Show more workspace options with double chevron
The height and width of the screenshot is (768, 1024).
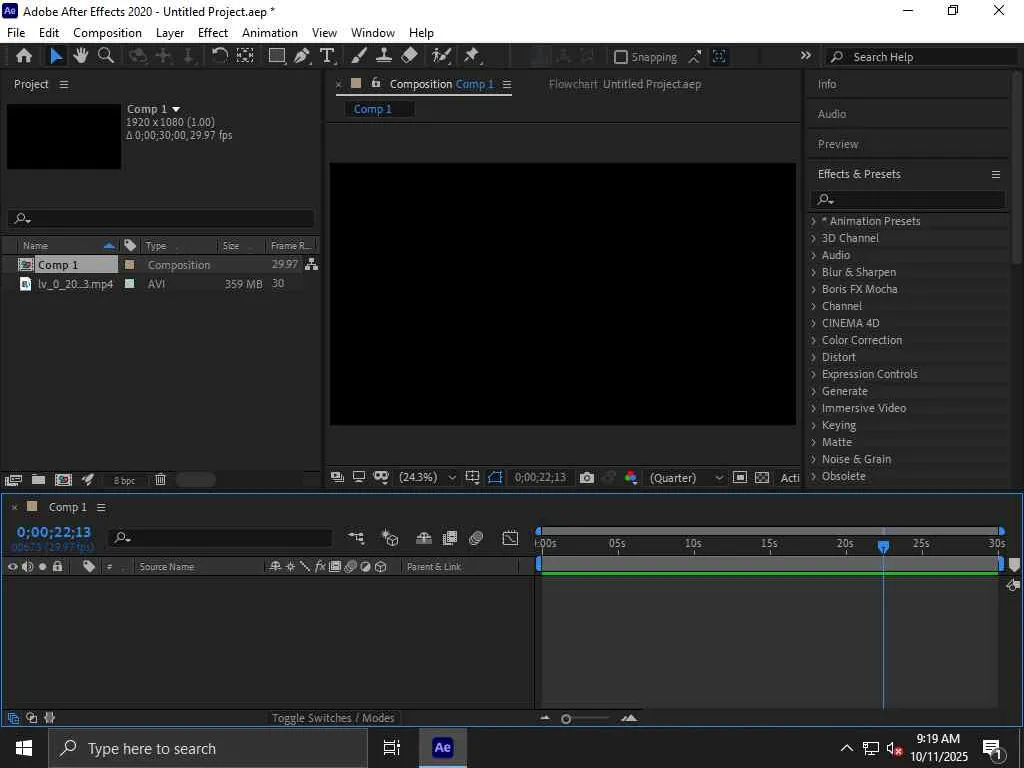click(x=806, y=56)
